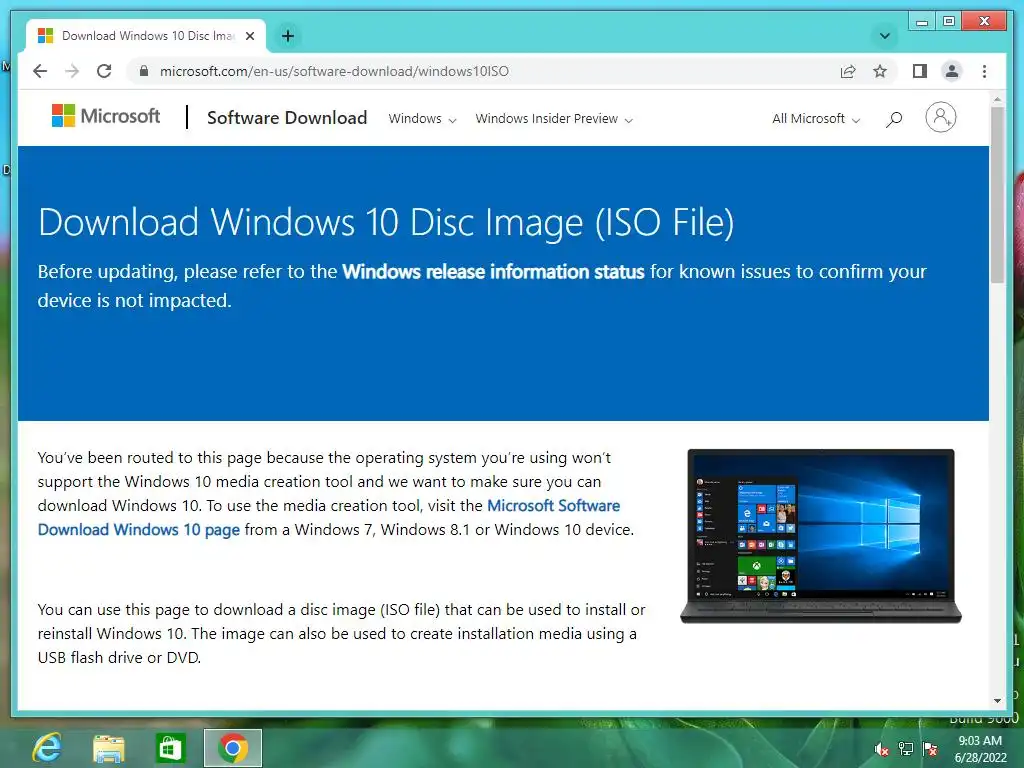This screenshot has width=1024, height=768.
Task: Click the browser back arrow
Action: [40, 71]
